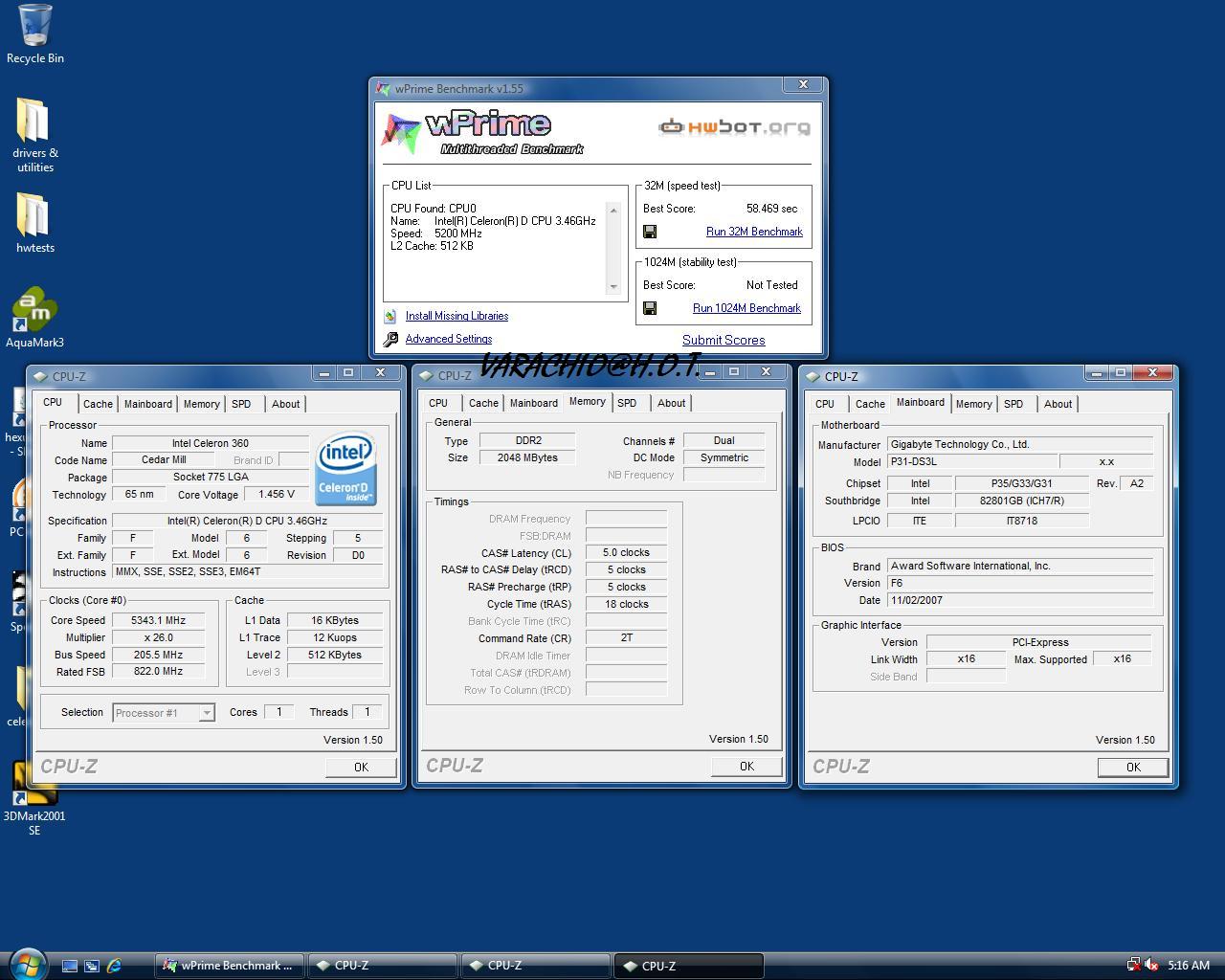Screen dimensions: 1225x980
Task: Switch to Mainboard tab in left CPU-Z
Action: tap(148, 404)
